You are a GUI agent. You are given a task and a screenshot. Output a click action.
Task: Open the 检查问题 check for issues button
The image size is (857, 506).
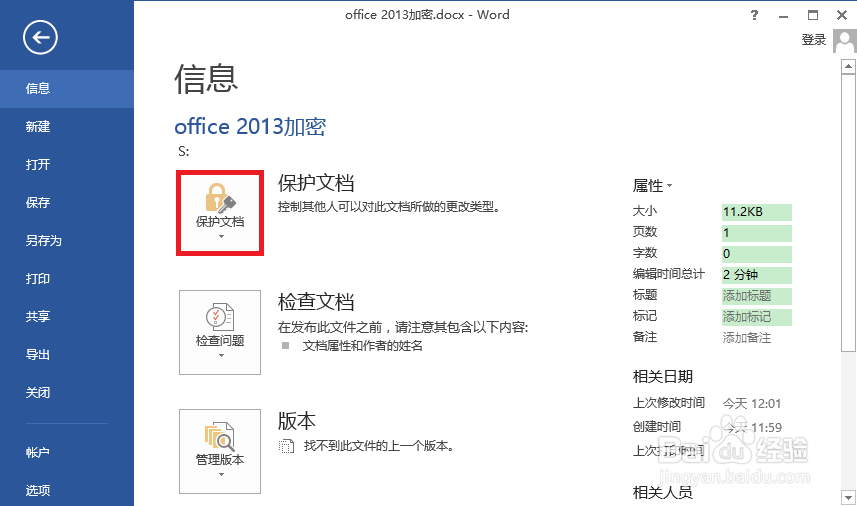pos(220,332)
